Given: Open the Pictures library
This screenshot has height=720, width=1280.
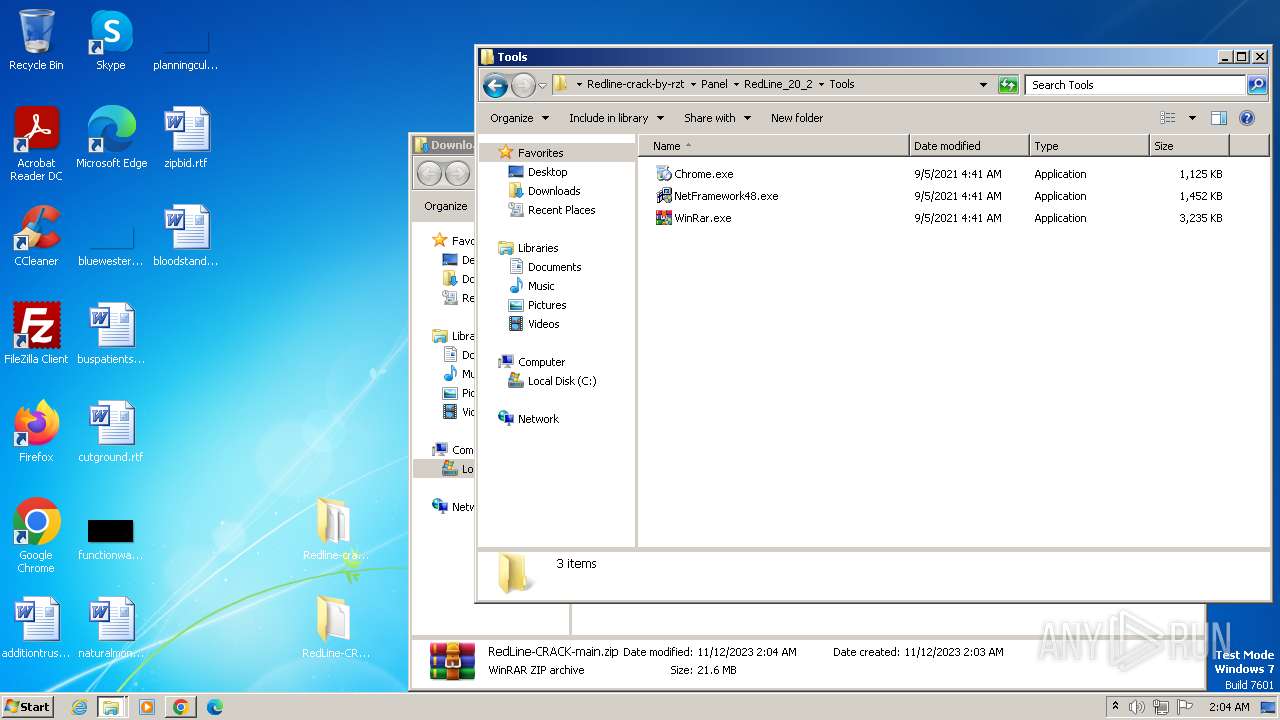Looking at the screenshot, I should pos(547,305).
